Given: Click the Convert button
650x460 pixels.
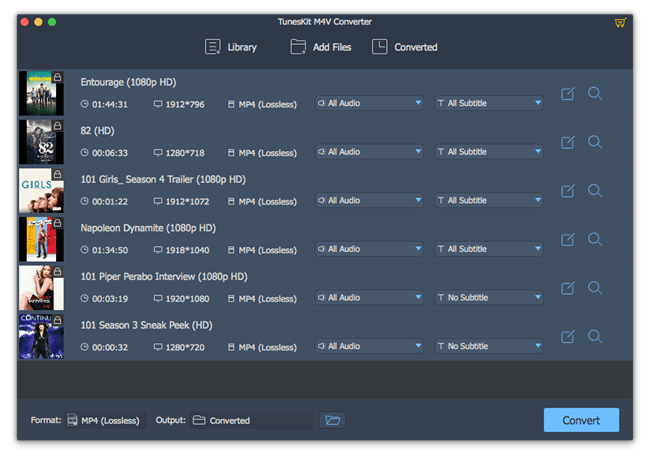Looking at the screenshot, I should 581,420.
